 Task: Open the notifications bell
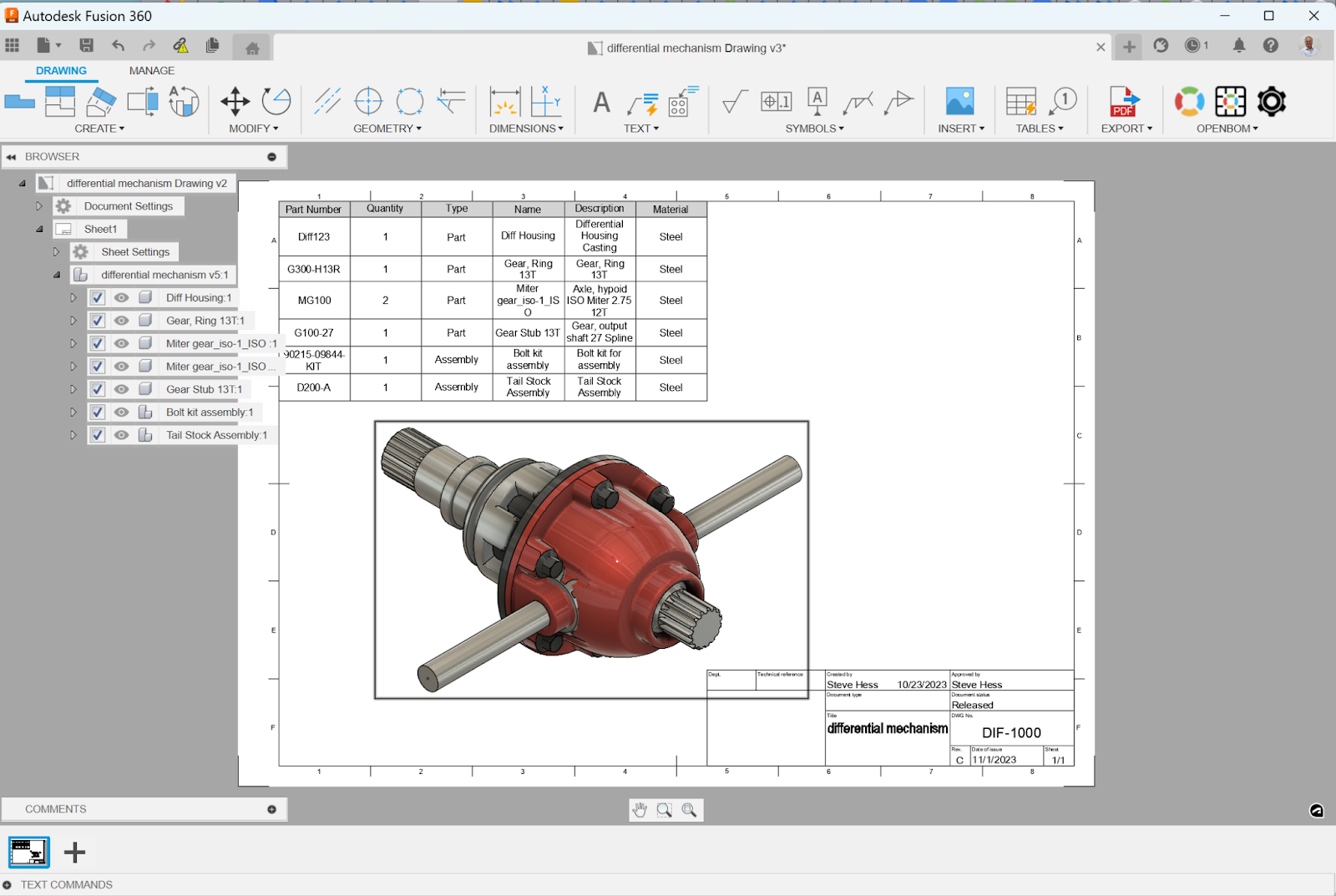click(1238, 46)
